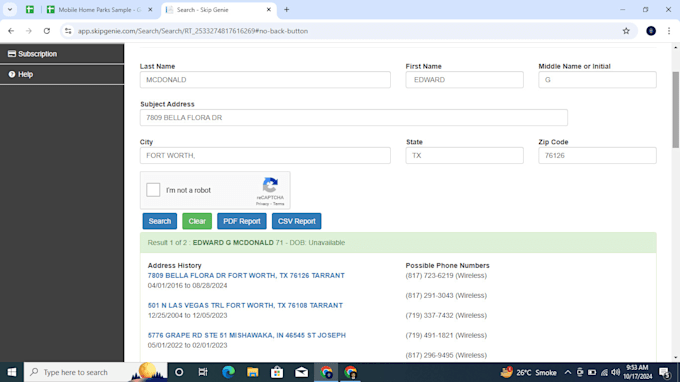Click the blue Search button
This screenshot has height=382, width=680.
coord(160,221)
